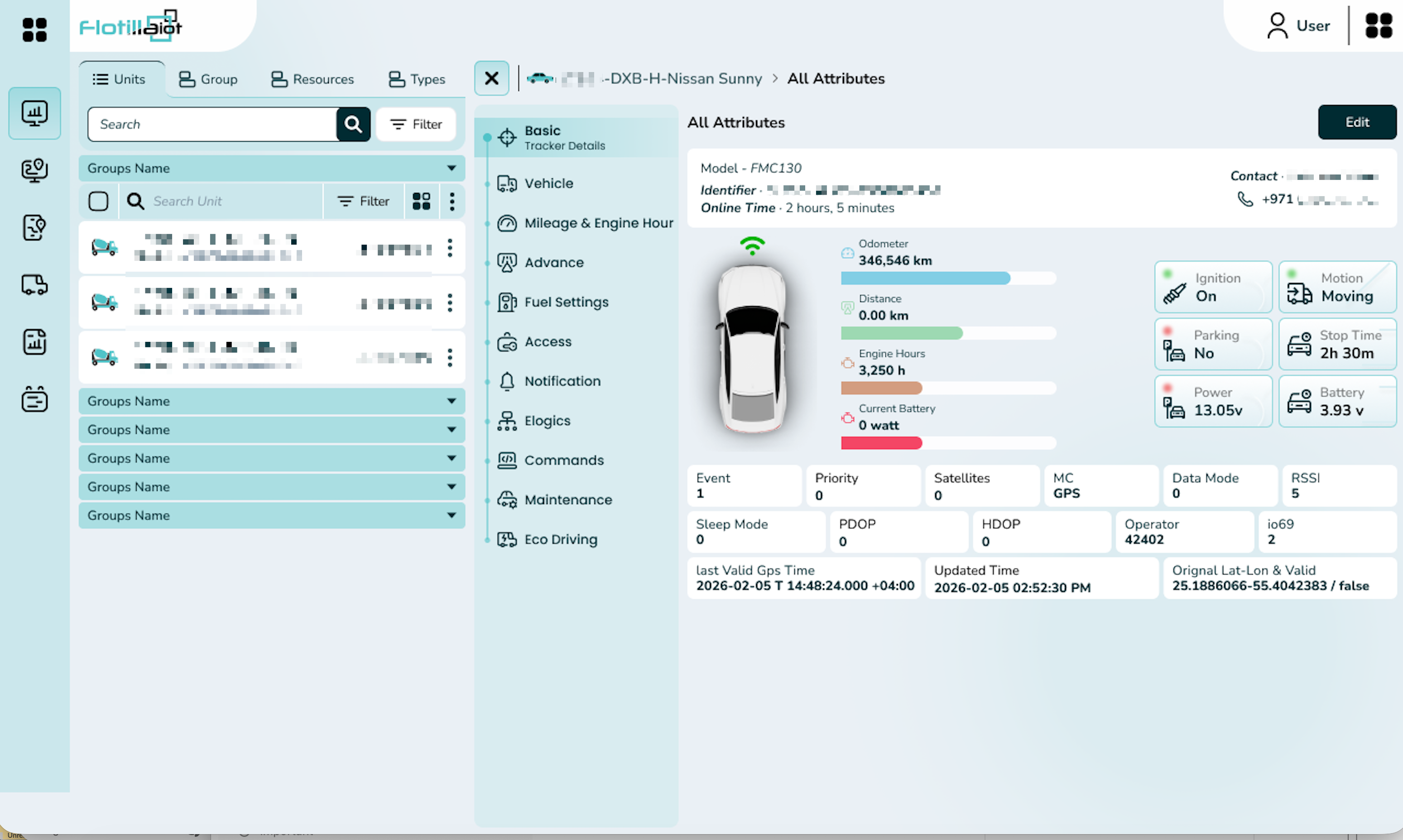
Task: Switch to the Resources tab
Action: pyautogui.click(x=312, y=79)
